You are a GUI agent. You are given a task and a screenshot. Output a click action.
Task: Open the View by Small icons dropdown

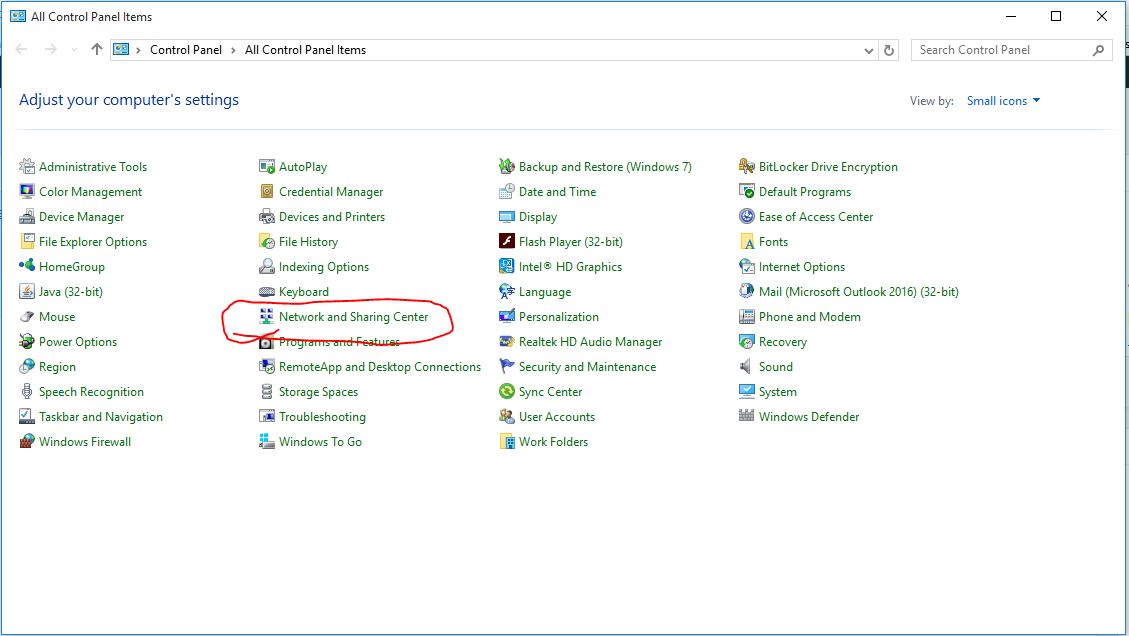pos(1003,101)
